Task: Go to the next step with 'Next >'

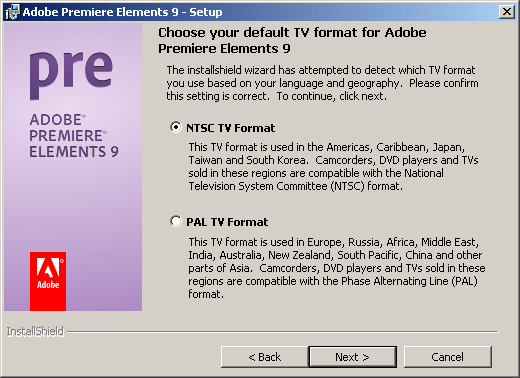Action: click(x=353, y=357)
